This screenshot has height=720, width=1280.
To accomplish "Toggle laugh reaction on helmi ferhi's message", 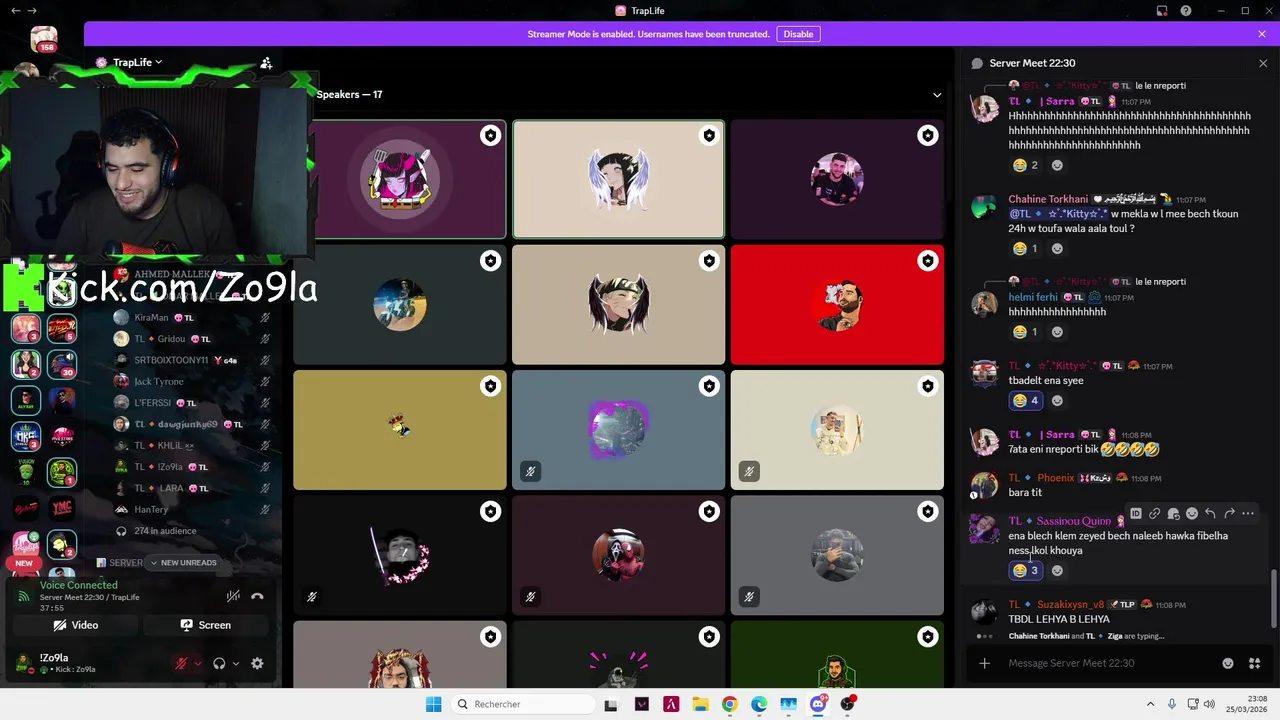I will (x=1026, y=332).
